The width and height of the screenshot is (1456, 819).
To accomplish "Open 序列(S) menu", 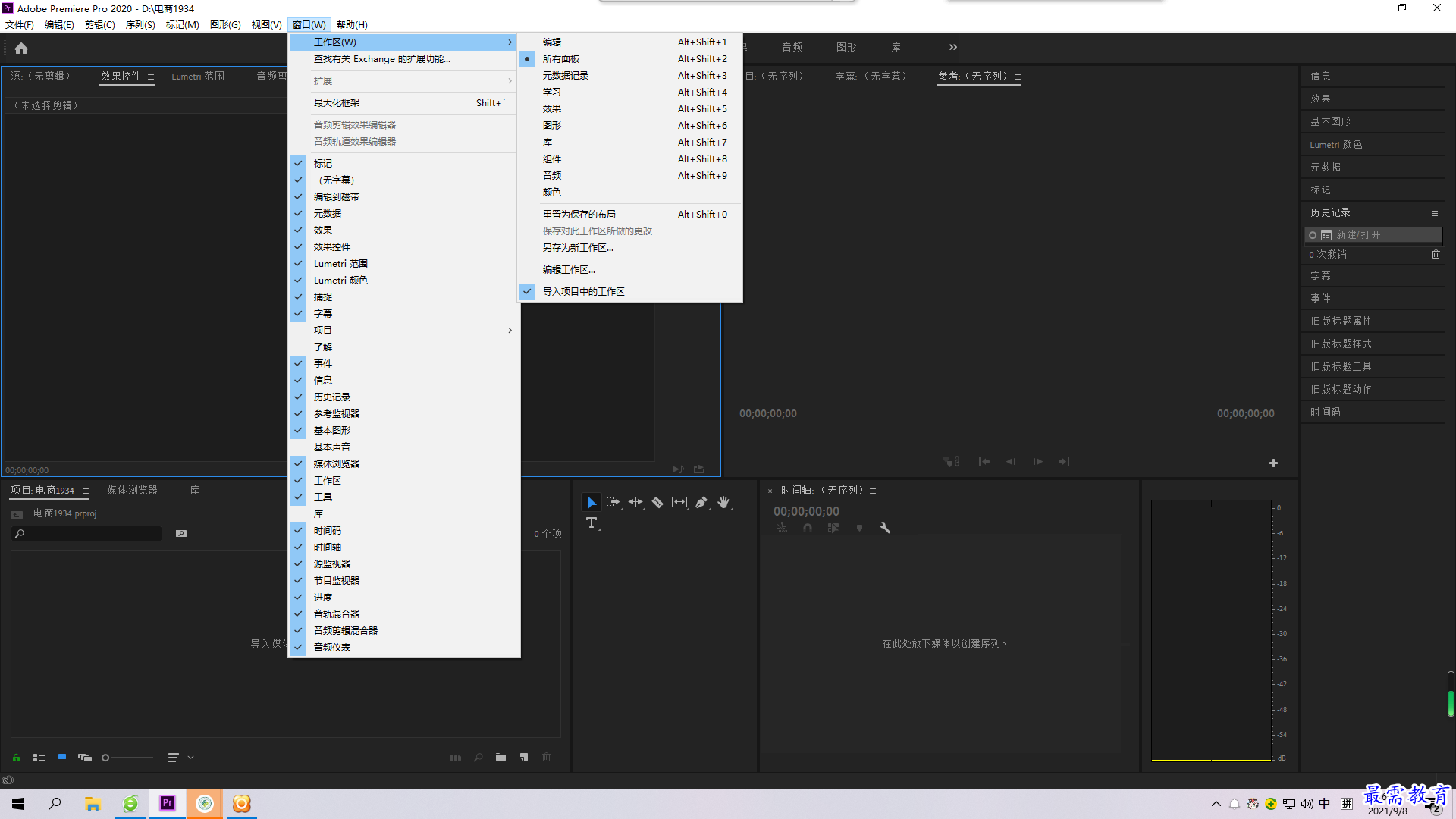I will (x=140, y=25).
